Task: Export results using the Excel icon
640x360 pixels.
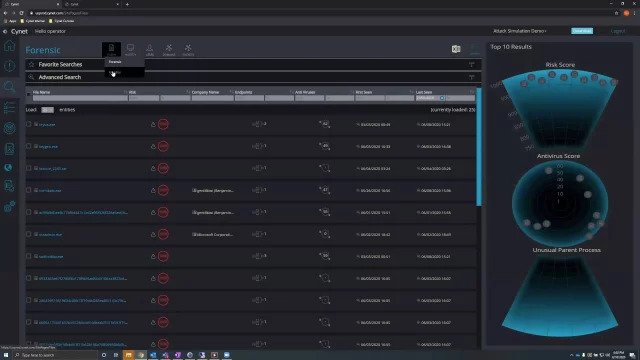Action: [x=456, y=49]
